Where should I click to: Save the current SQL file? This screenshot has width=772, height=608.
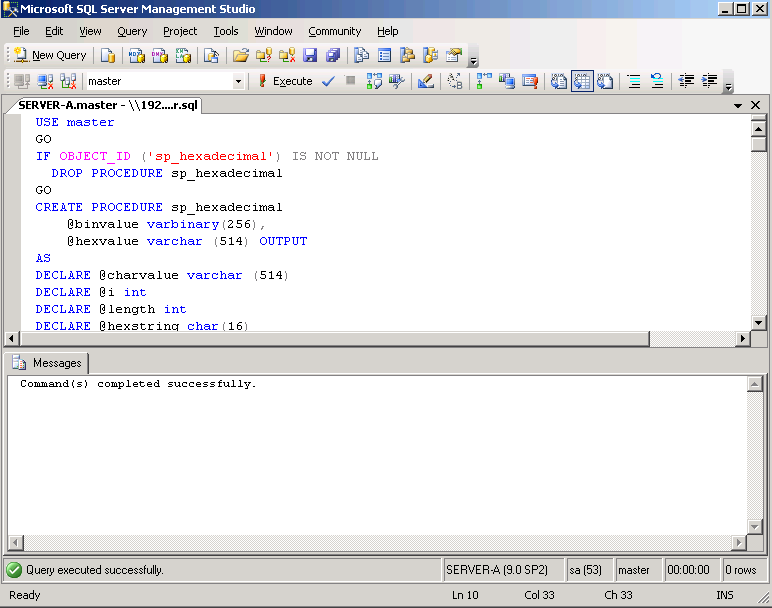(x=310, y=56)
